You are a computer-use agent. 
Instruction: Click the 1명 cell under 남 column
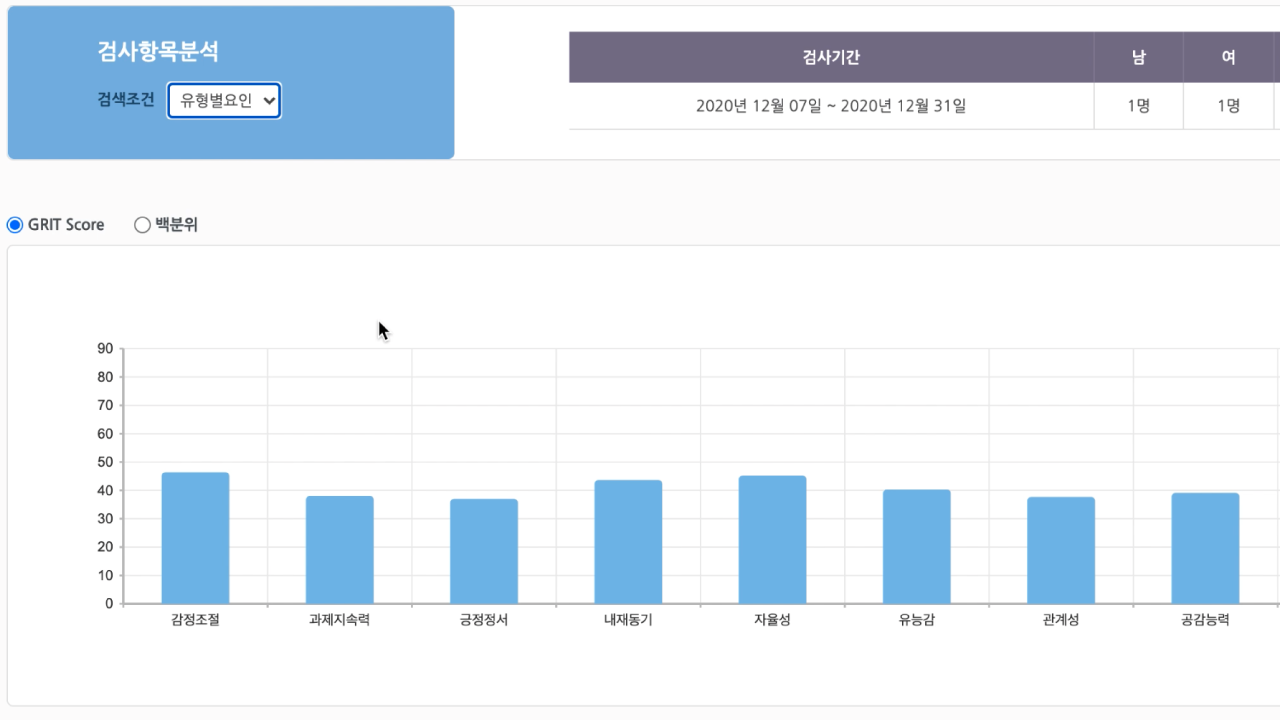[x=1138, y=106]
